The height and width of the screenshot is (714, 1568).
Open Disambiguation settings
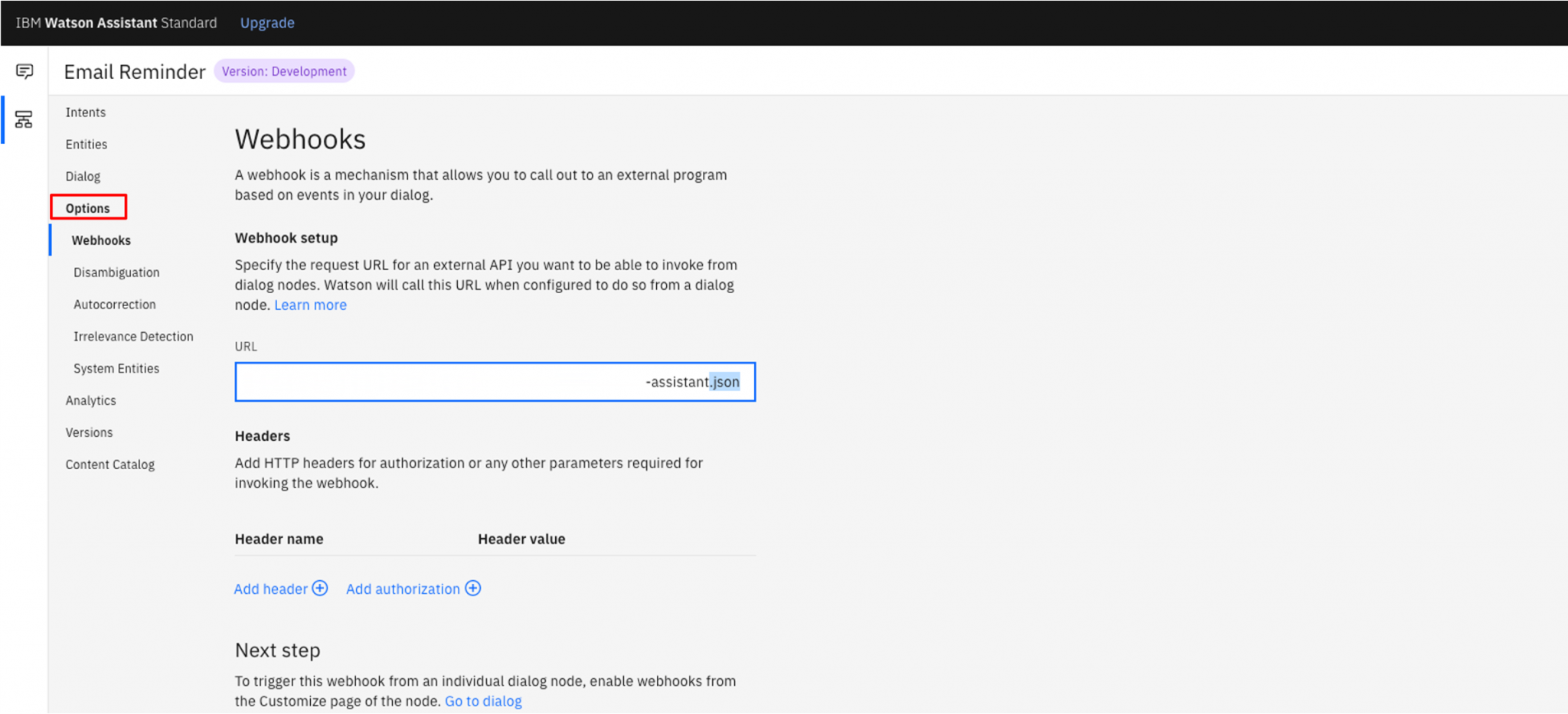[116, 272]
